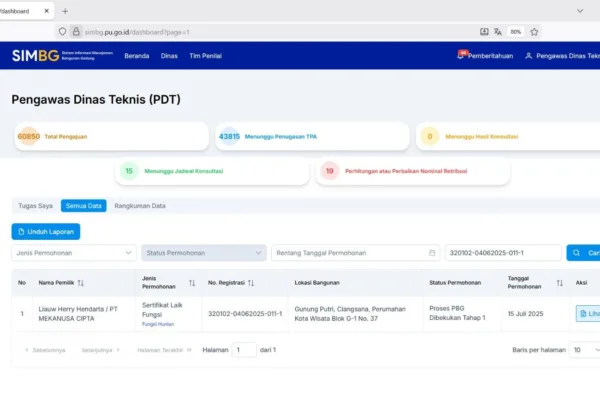The image size is (600, 400).
Task: Sort table by Nama Pemilik column
Action: coord(81,283)
